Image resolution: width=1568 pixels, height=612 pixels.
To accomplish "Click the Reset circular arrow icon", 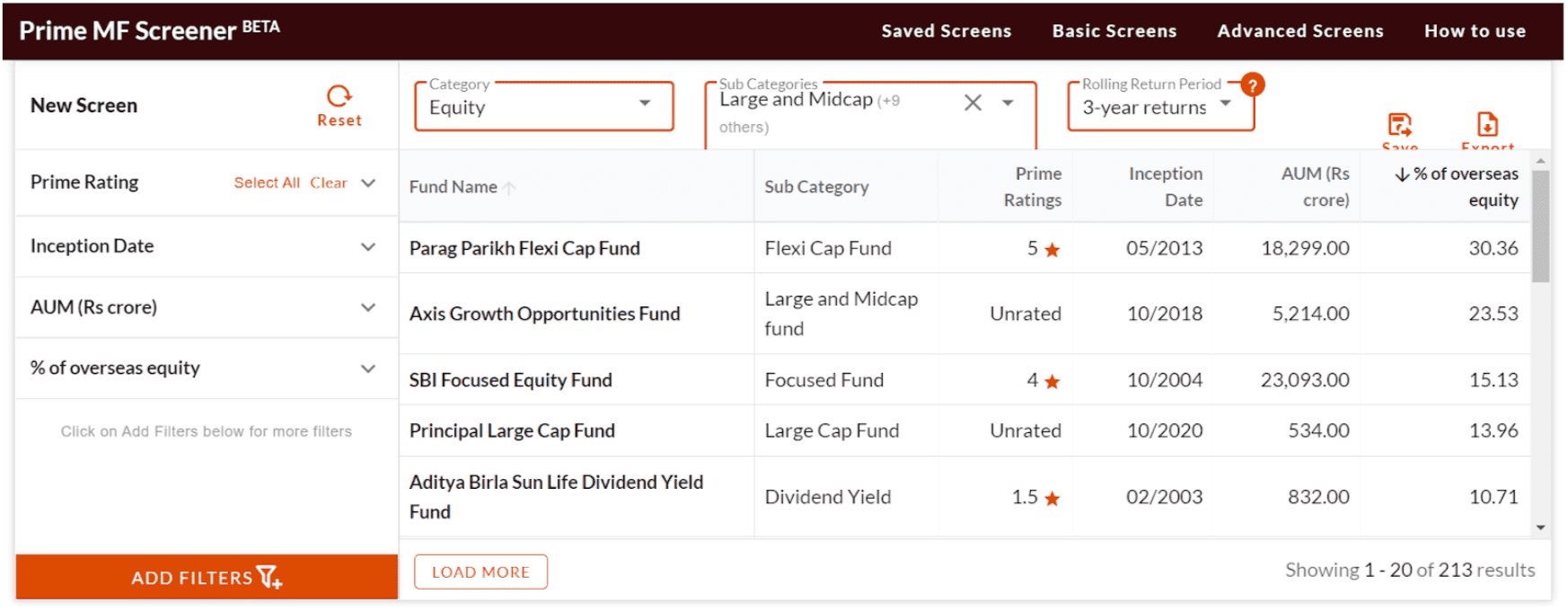I will (339, 95).
